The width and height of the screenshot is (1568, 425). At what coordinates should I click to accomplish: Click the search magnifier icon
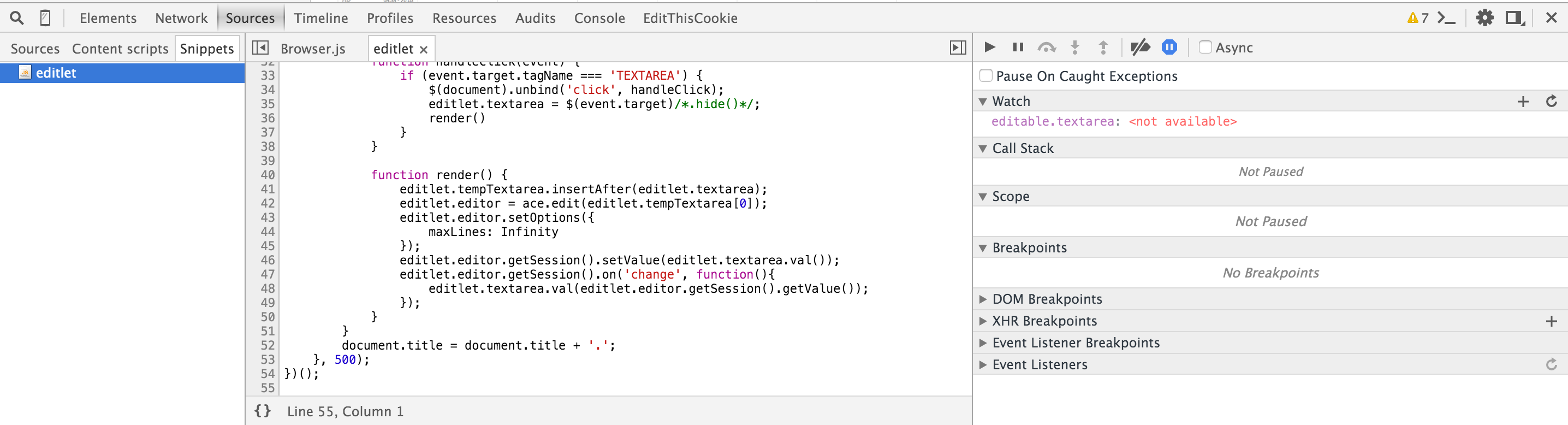[x=17, y=18]
